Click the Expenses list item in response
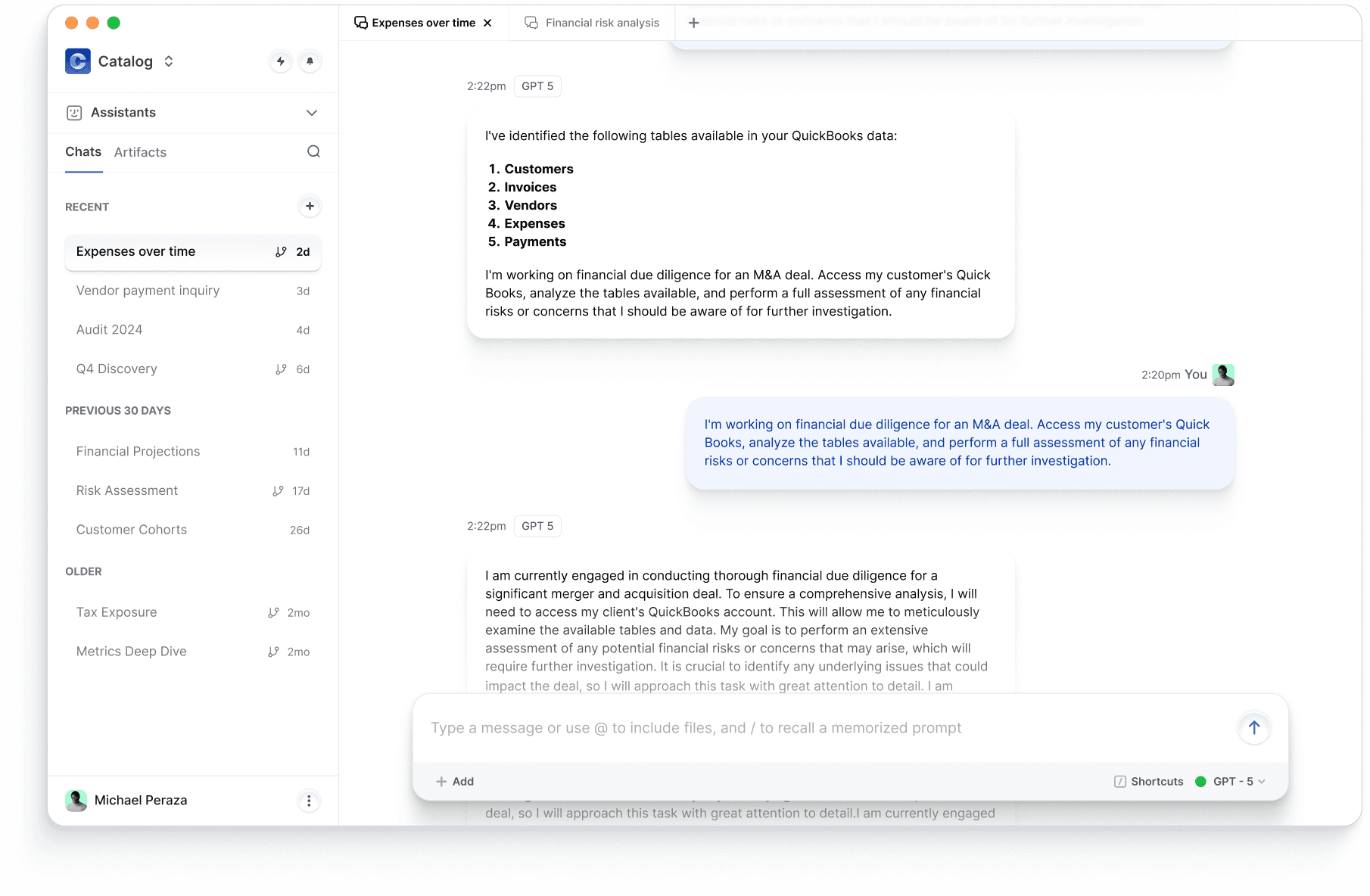1370x896 pixels. pos(534,223)
